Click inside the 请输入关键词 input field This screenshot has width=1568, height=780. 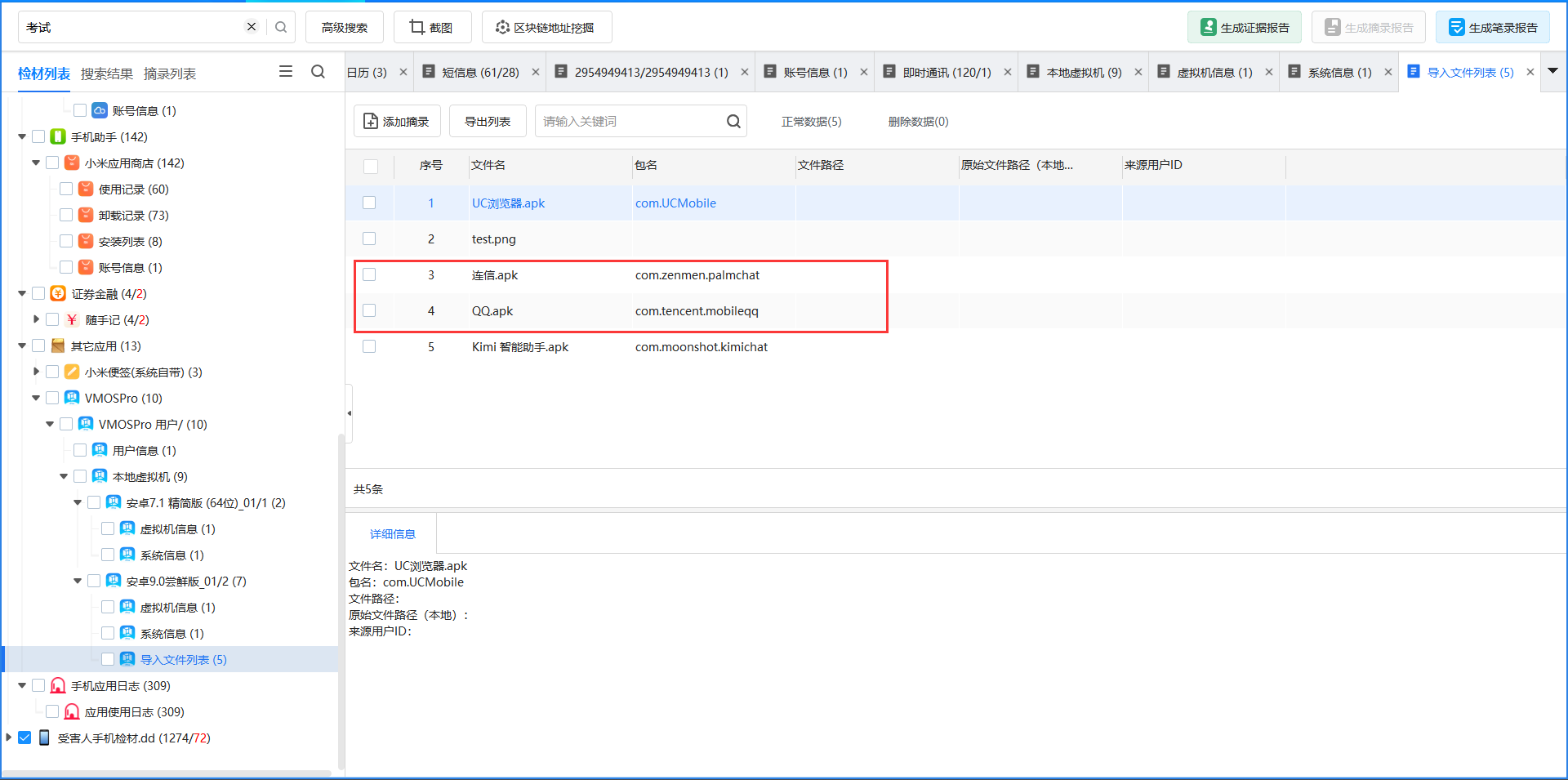(629, 120)
